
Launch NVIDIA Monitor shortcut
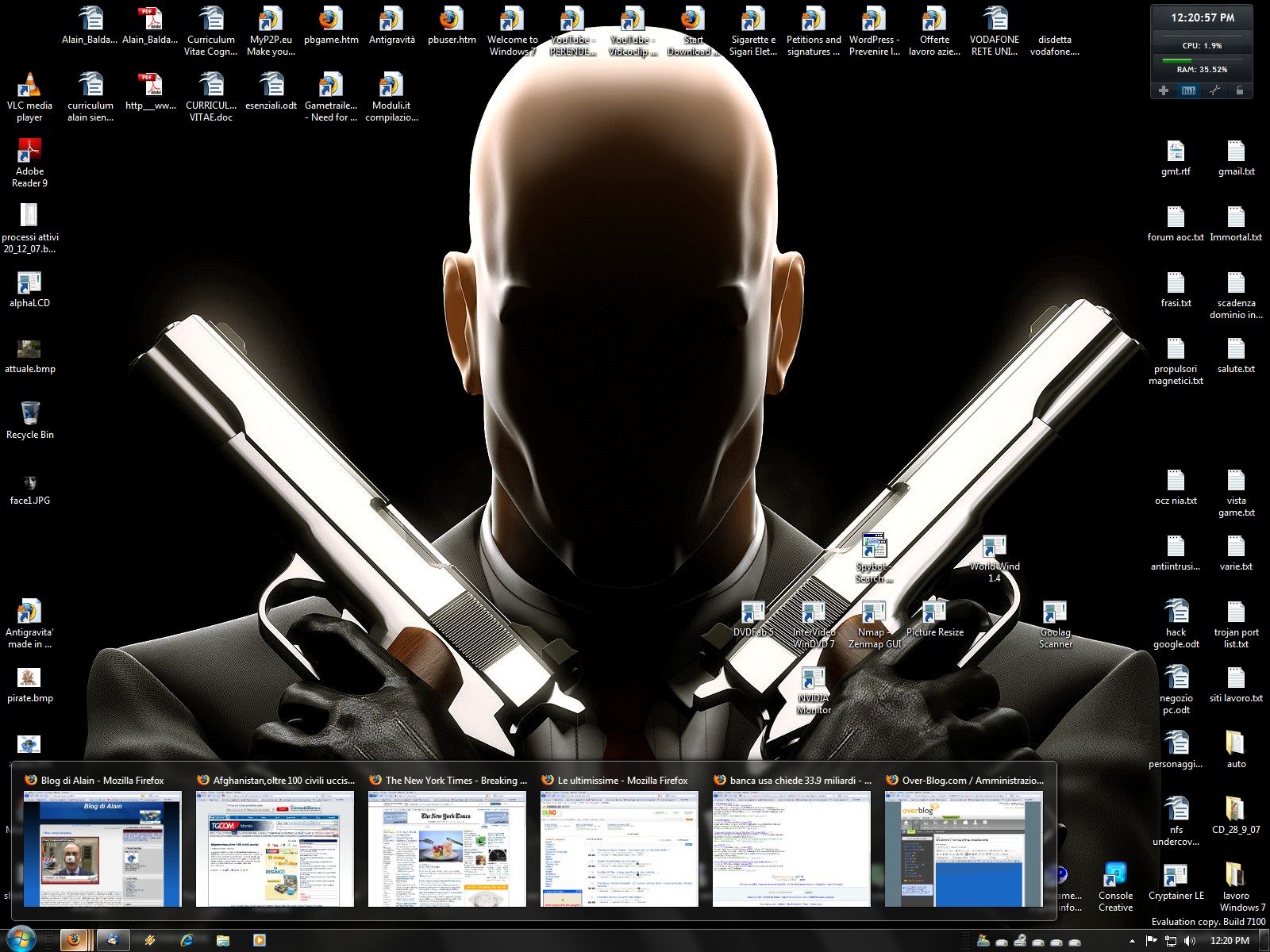814,689
